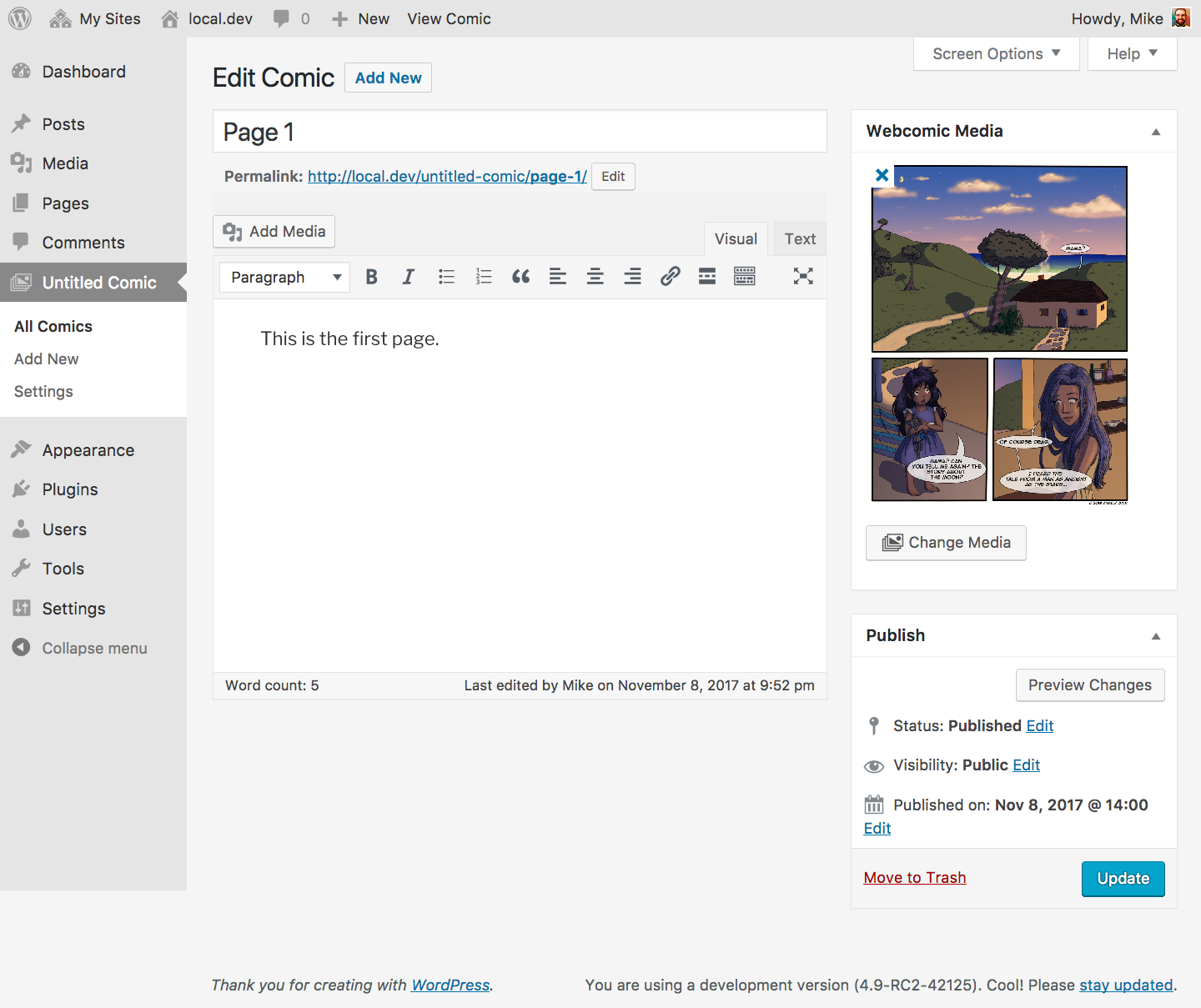Apply blockquote formatting

520,277
